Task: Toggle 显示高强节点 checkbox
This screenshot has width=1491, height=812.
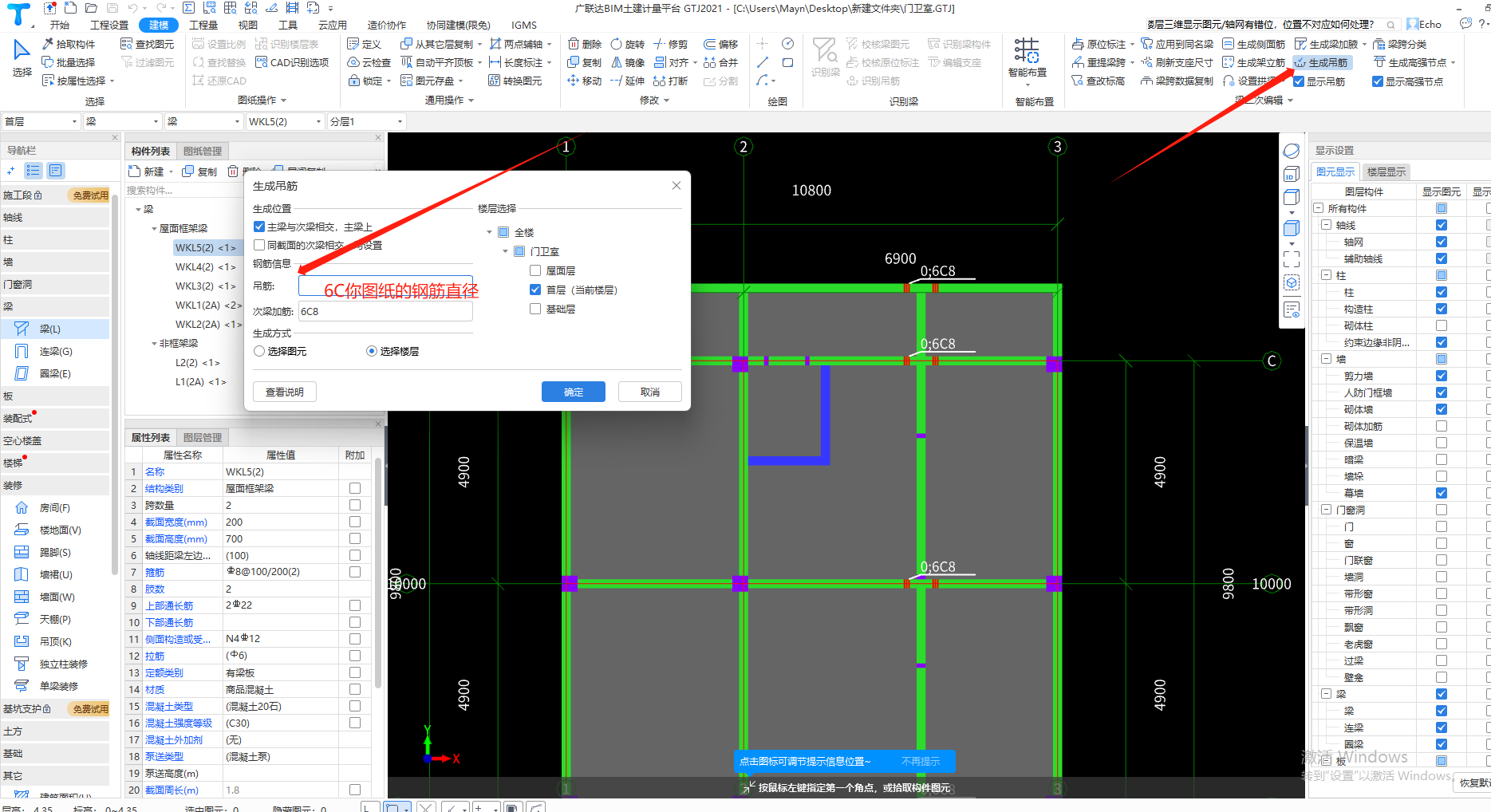Action: 1378,81
